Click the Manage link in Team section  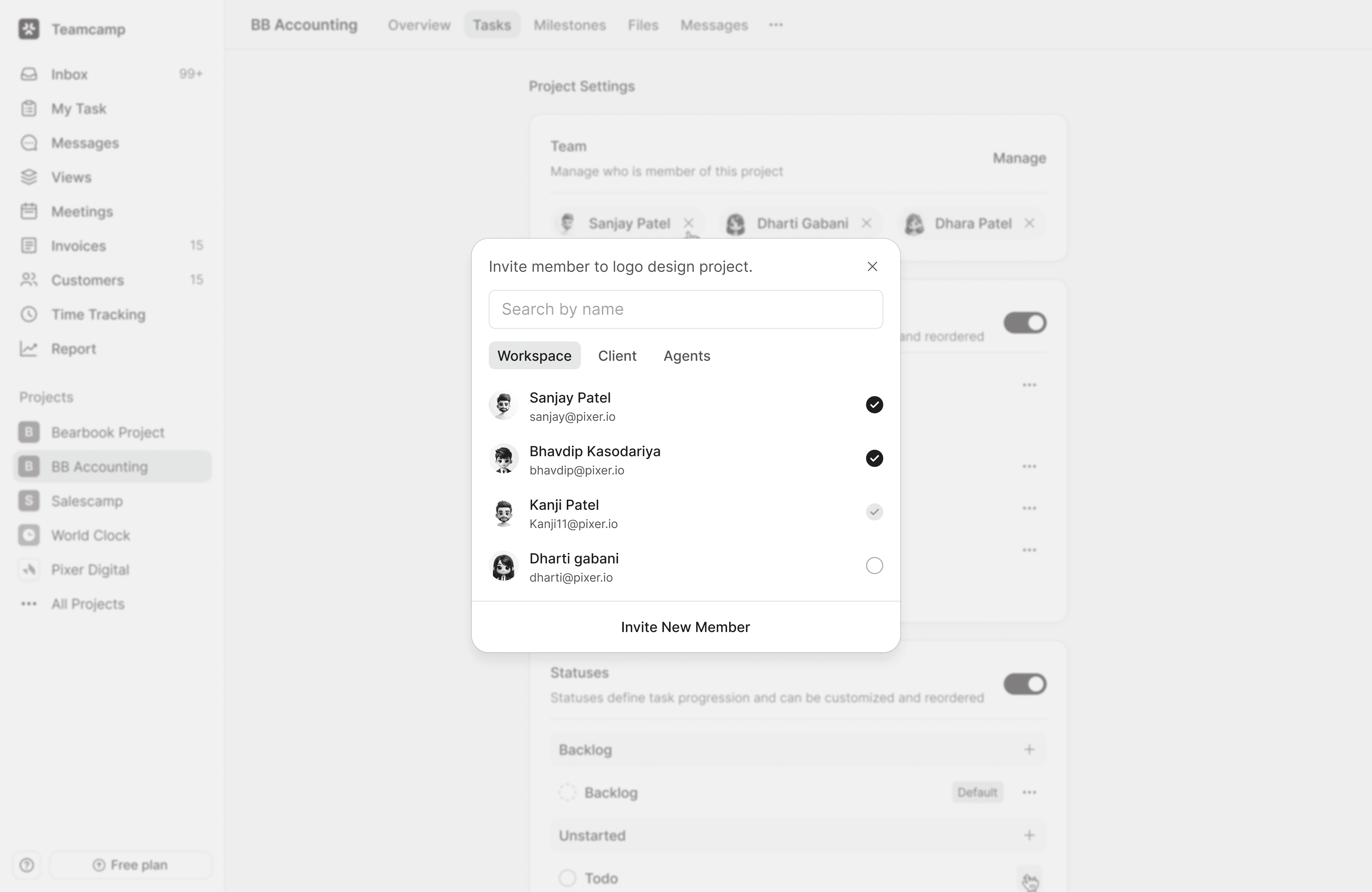1019,158
